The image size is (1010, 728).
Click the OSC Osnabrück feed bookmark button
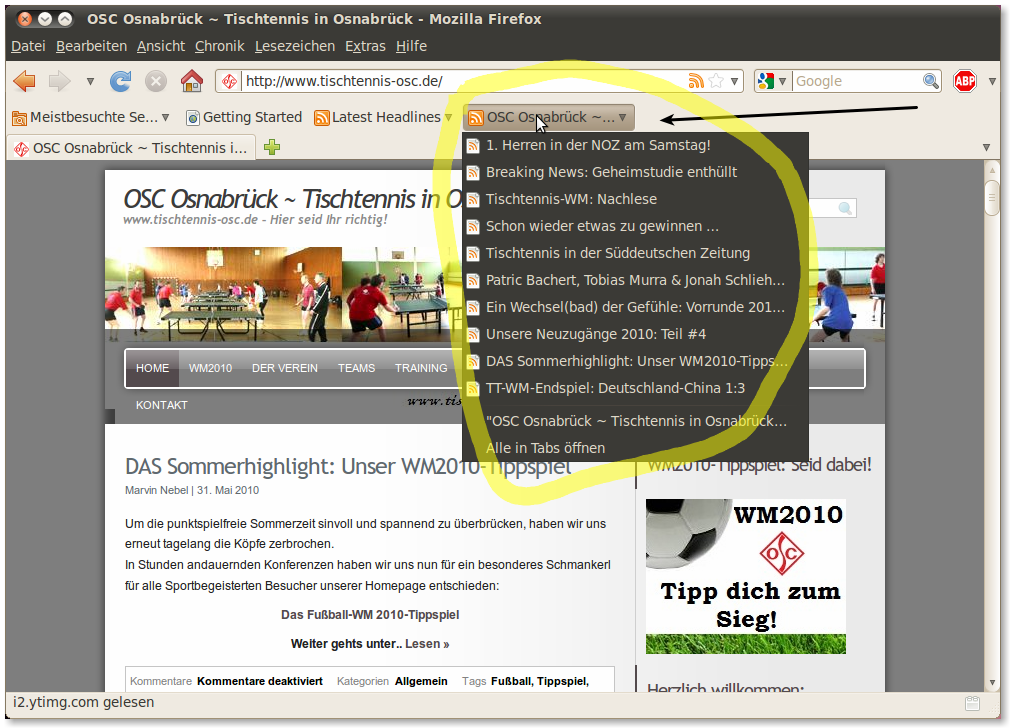(549, 117)
